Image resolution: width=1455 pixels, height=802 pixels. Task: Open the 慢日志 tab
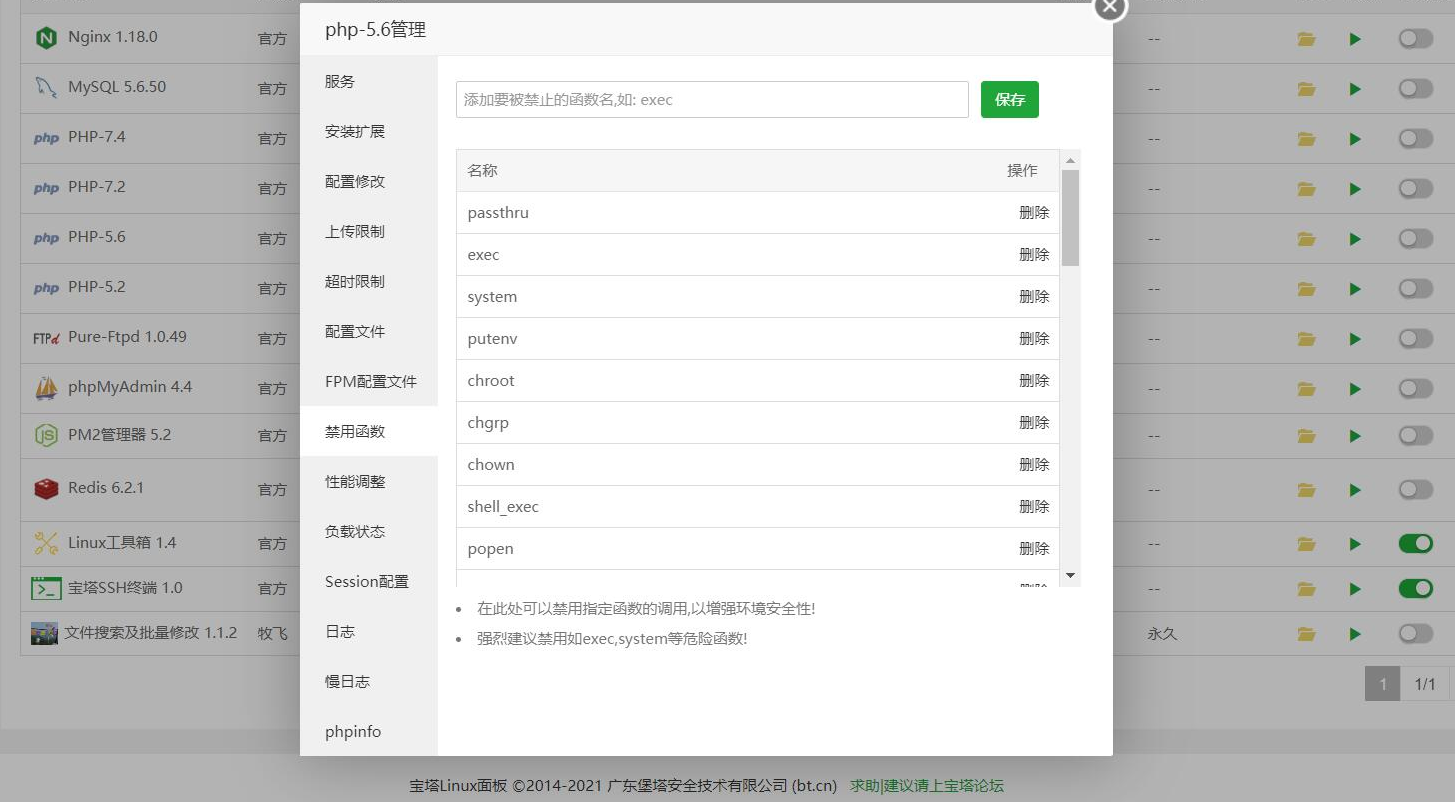[x=369, y=681]
